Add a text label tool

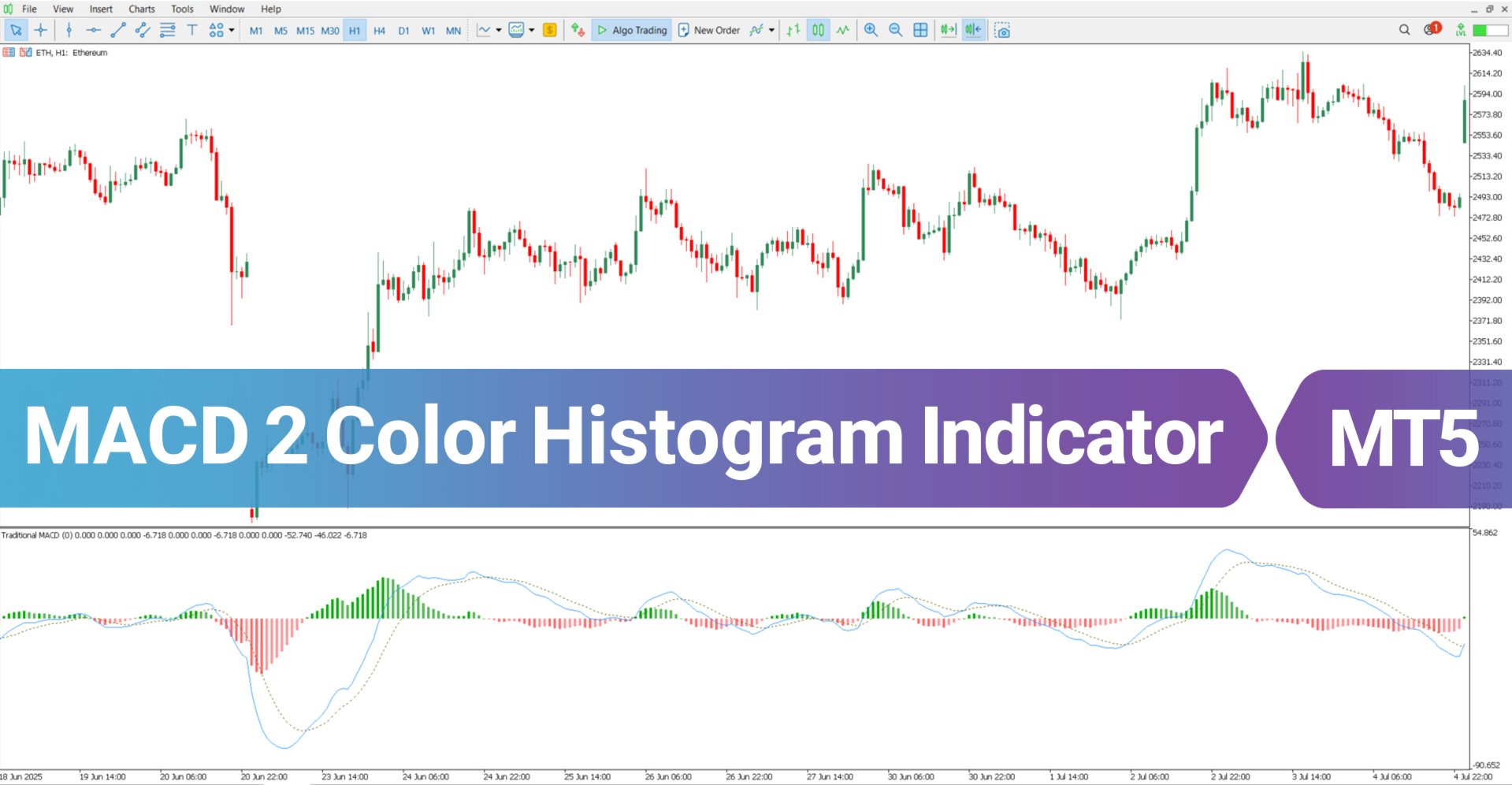pos(191,30)
